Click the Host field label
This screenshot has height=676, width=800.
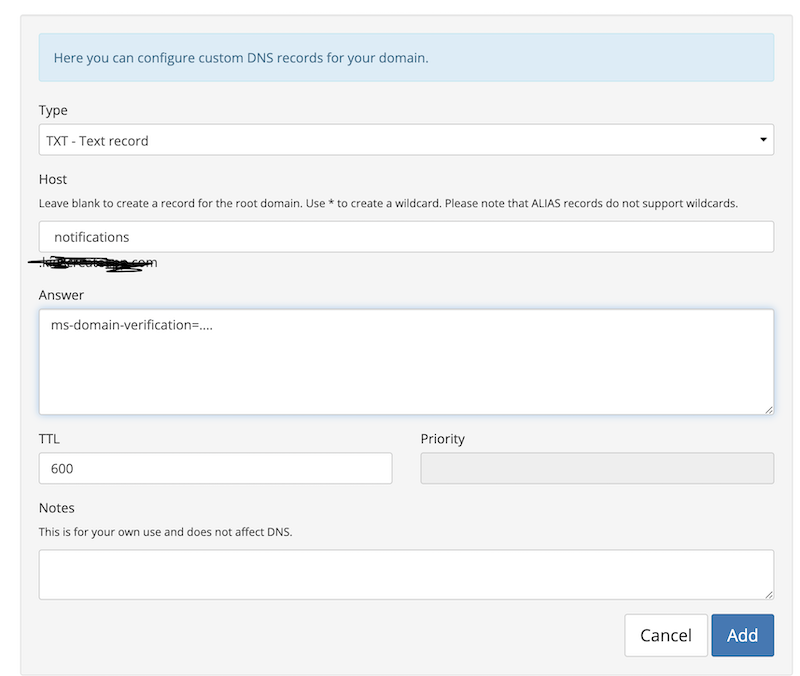[53, 179]
